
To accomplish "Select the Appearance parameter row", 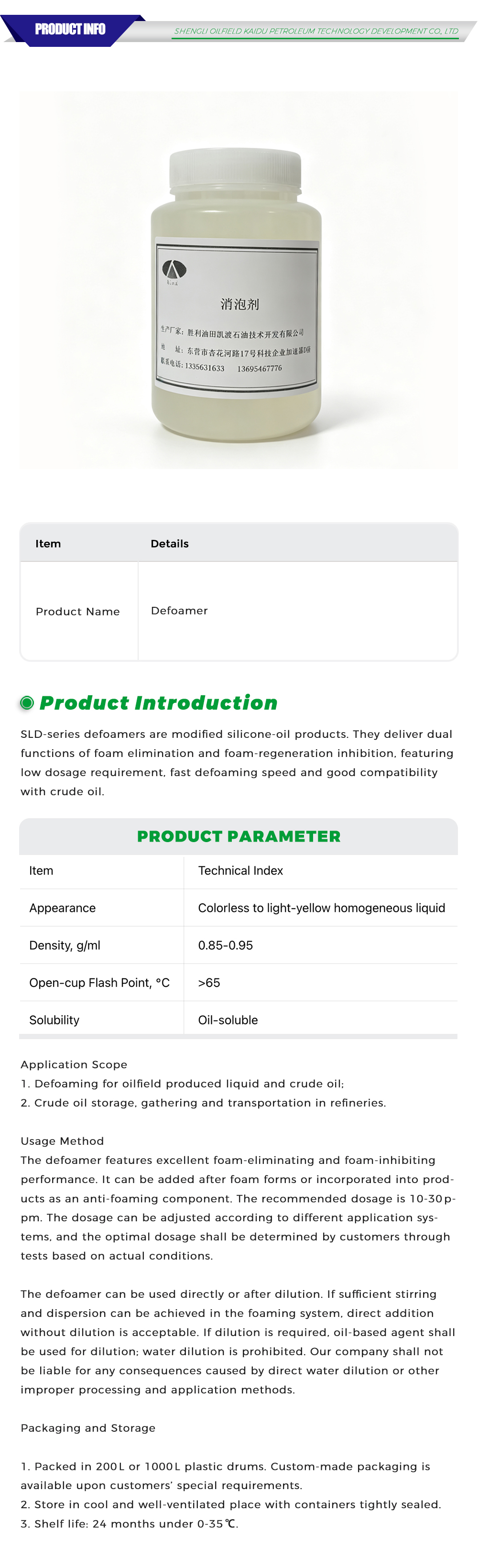I will (239, 908).
